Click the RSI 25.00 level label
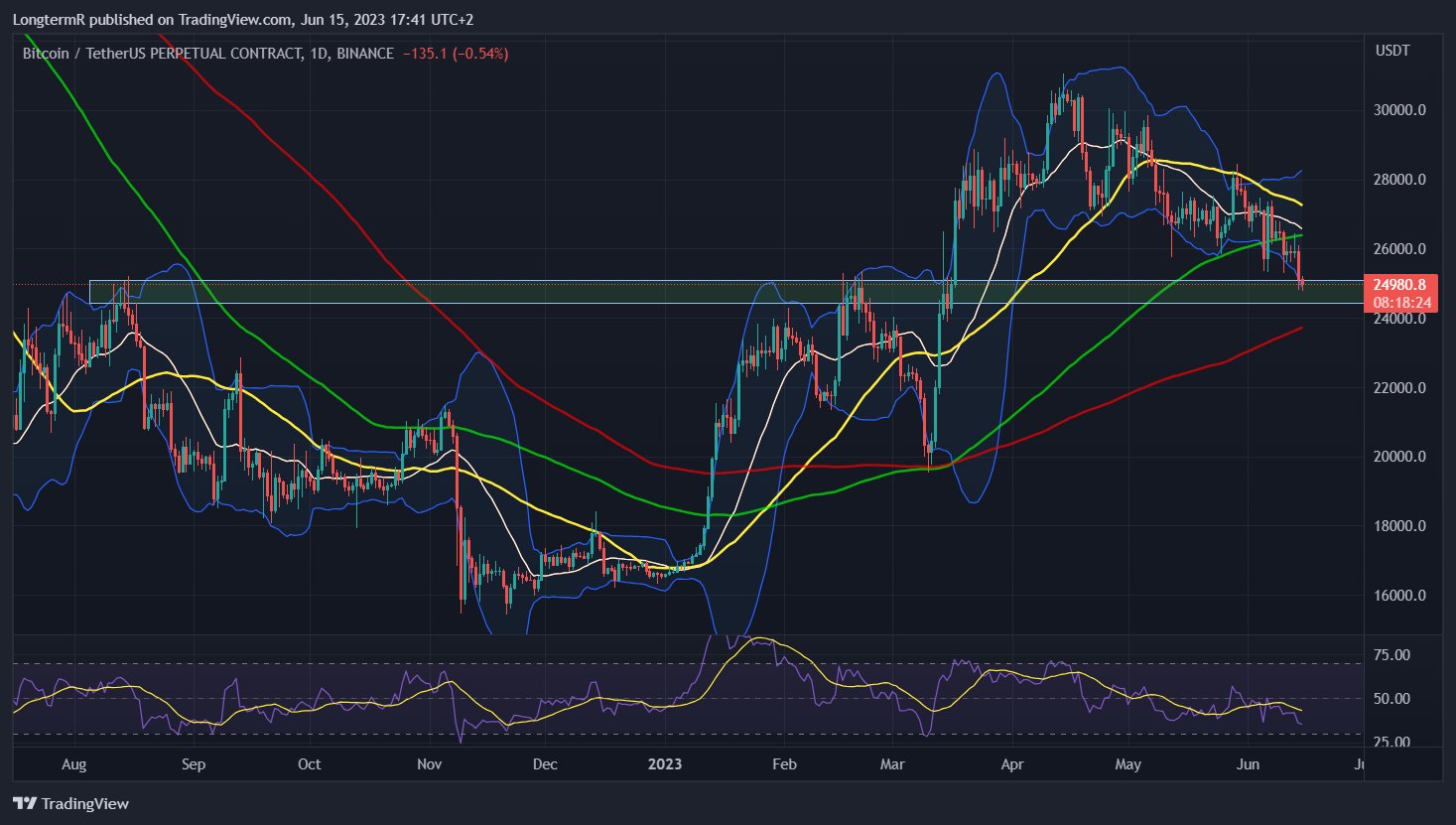 1392,743
